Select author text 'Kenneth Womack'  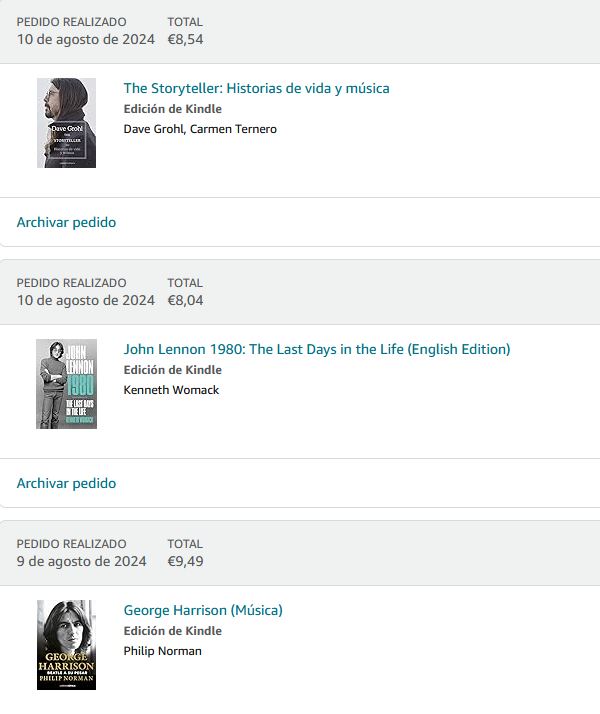coord(171,390)
